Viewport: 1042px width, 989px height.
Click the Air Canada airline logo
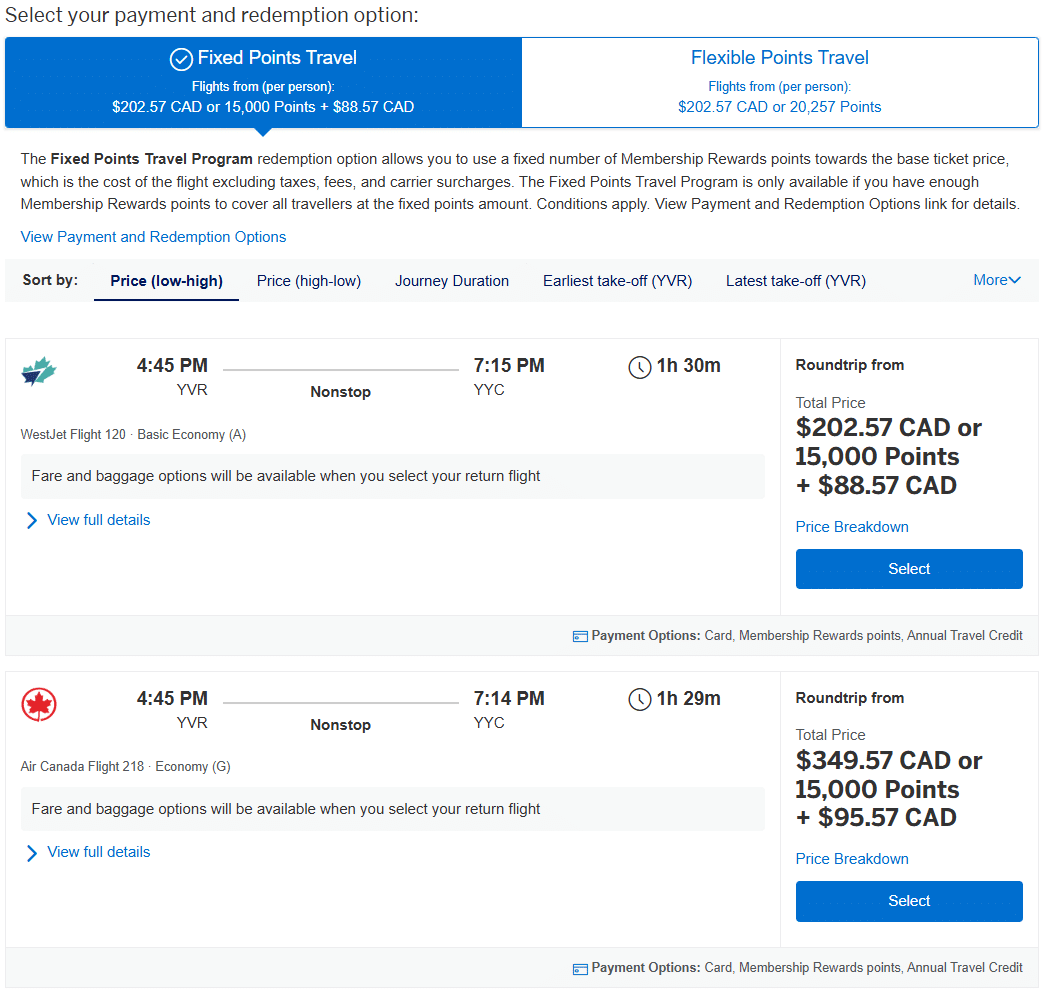coord(38,704)
